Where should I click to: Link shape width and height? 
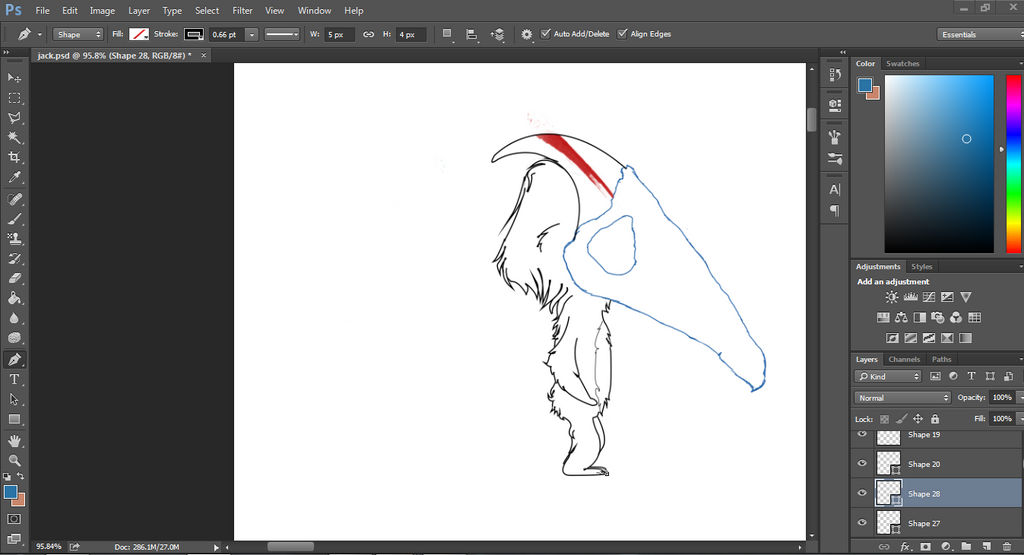tap(368, 34)
